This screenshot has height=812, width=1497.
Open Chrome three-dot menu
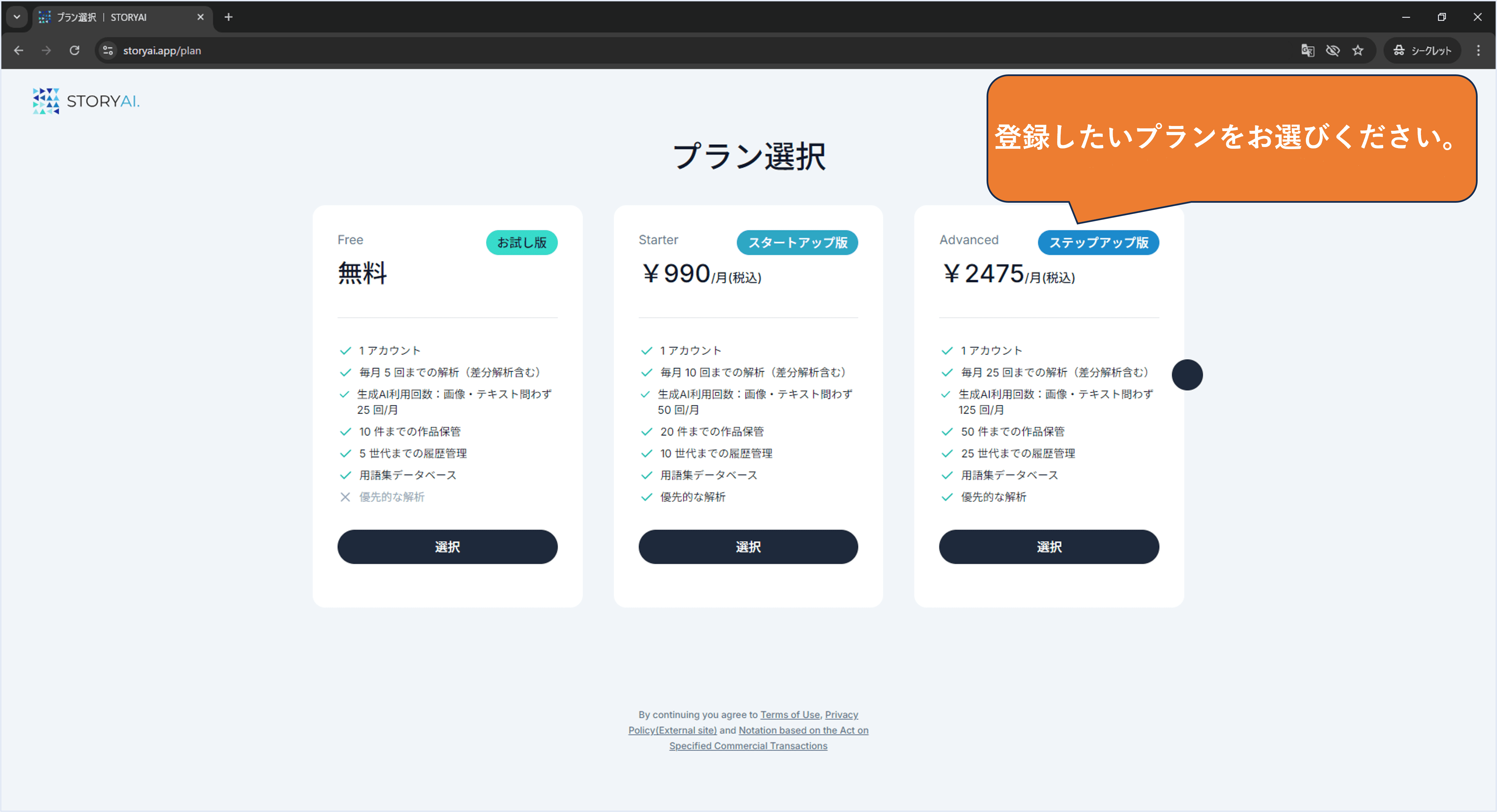(1478, 51)
